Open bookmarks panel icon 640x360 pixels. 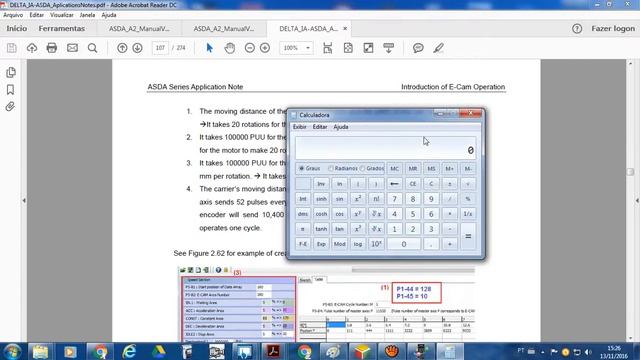pyautogui.click(x=11, y=90)
